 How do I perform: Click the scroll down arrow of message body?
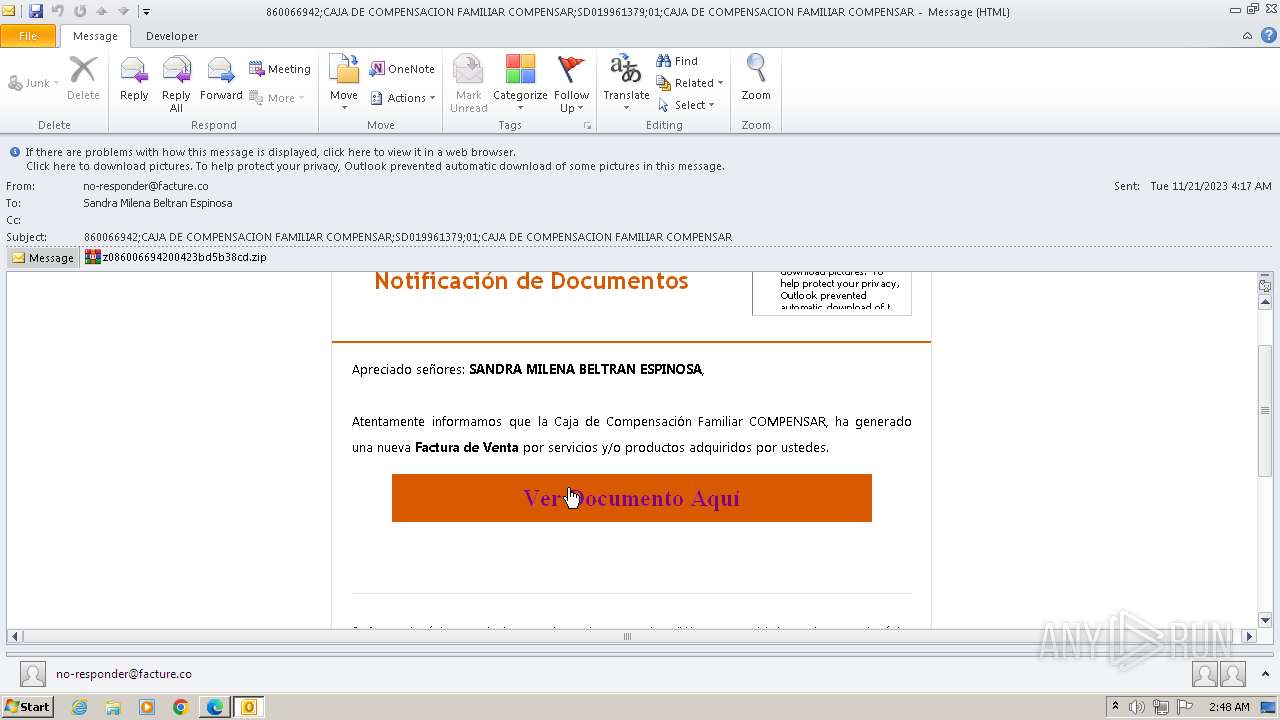[1265, 619]
